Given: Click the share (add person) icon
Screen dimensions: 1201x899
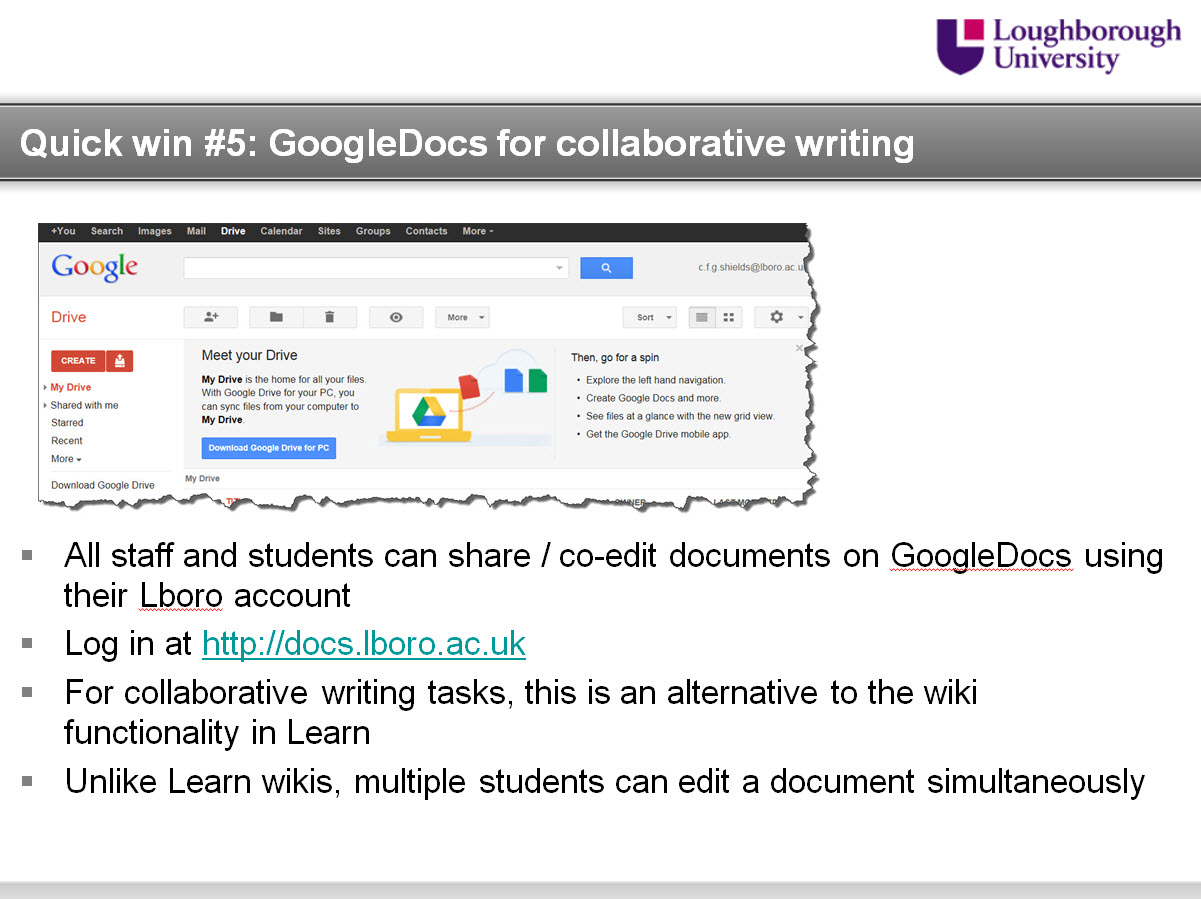Looking at the screenshot, I should point(210,317).
